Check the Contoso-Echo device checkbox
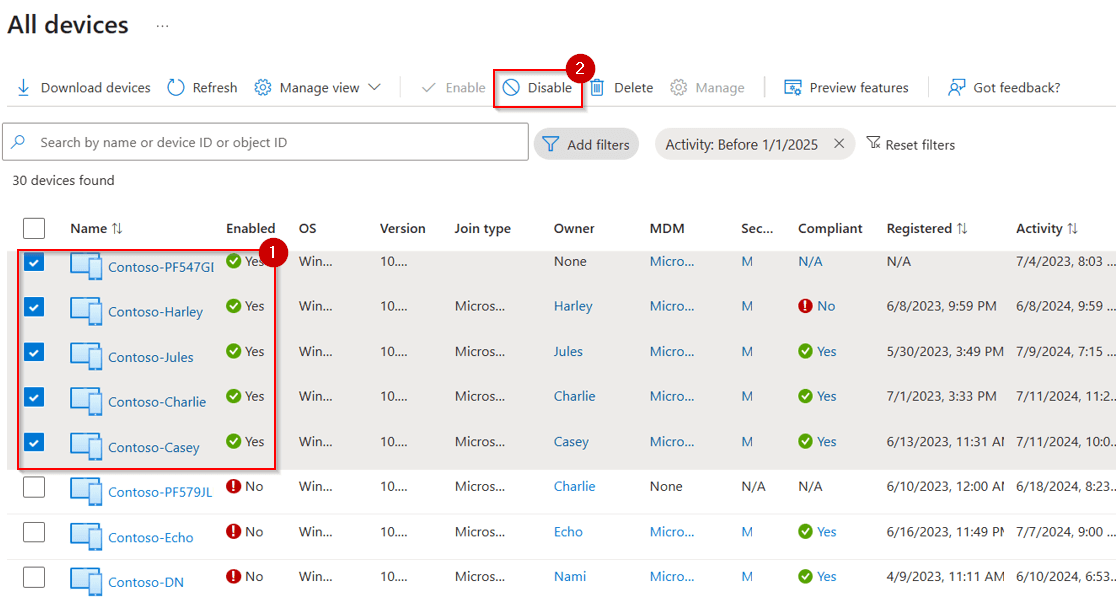The width and height of the screenshot is (1116, 600). coord(33,531)
